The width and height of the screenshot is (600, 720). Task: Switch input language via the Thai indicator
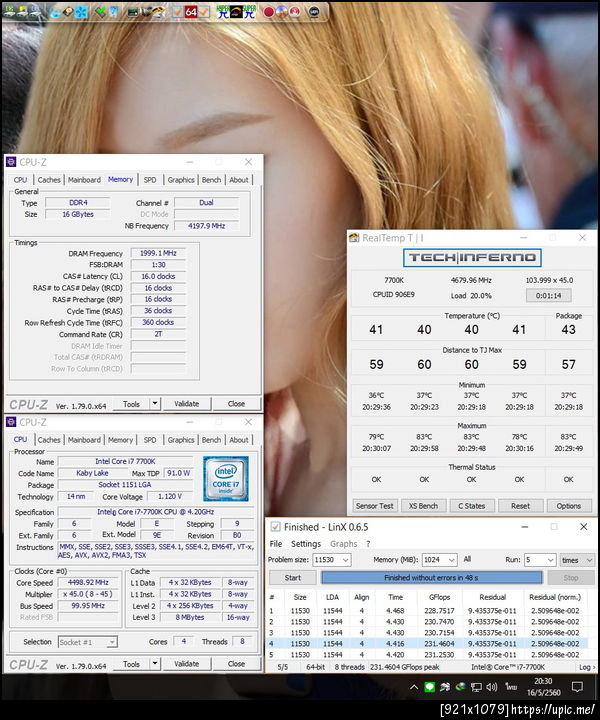pyautogui.click(x=511, y=687)
